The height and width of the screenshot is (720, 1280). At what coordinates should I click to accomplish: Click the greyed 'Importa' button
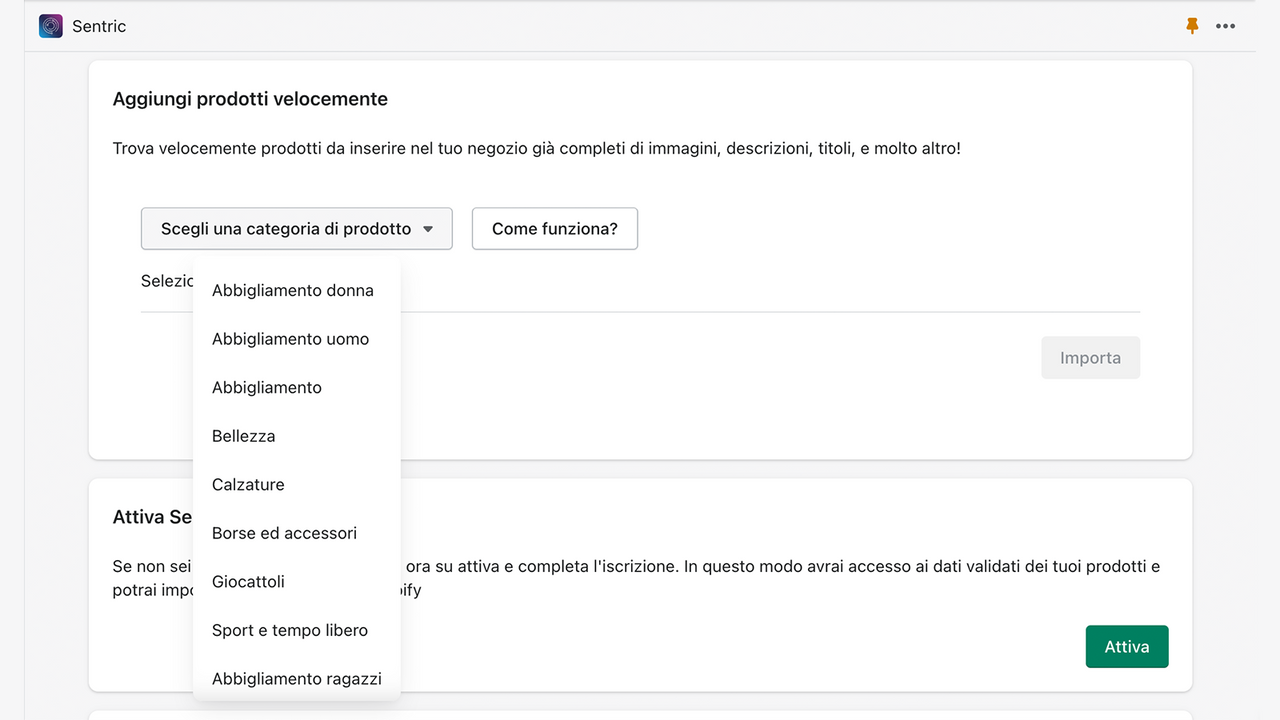click(x=1090, y=358)
